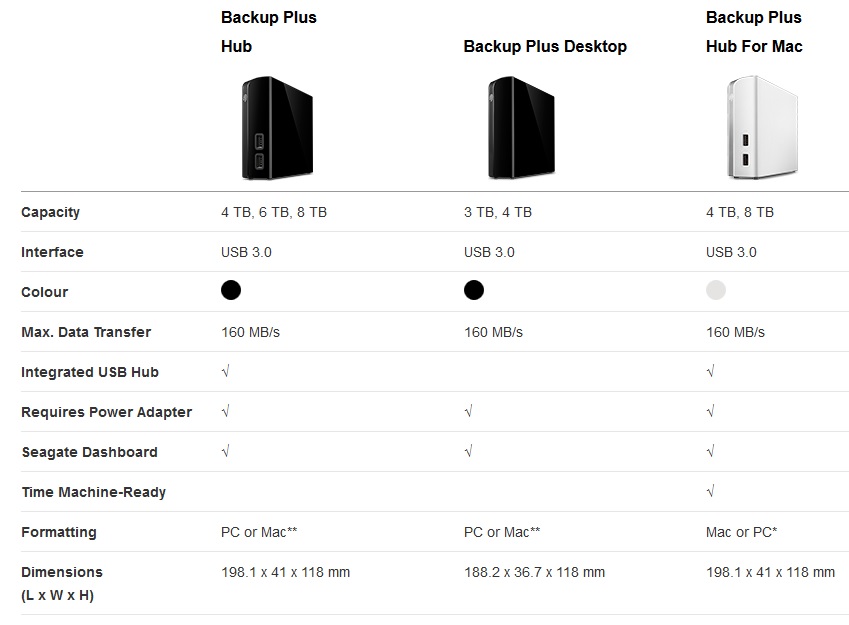Click the Backup Plus Desktop product image
849x625 pixels.
(x=521, y=128)
